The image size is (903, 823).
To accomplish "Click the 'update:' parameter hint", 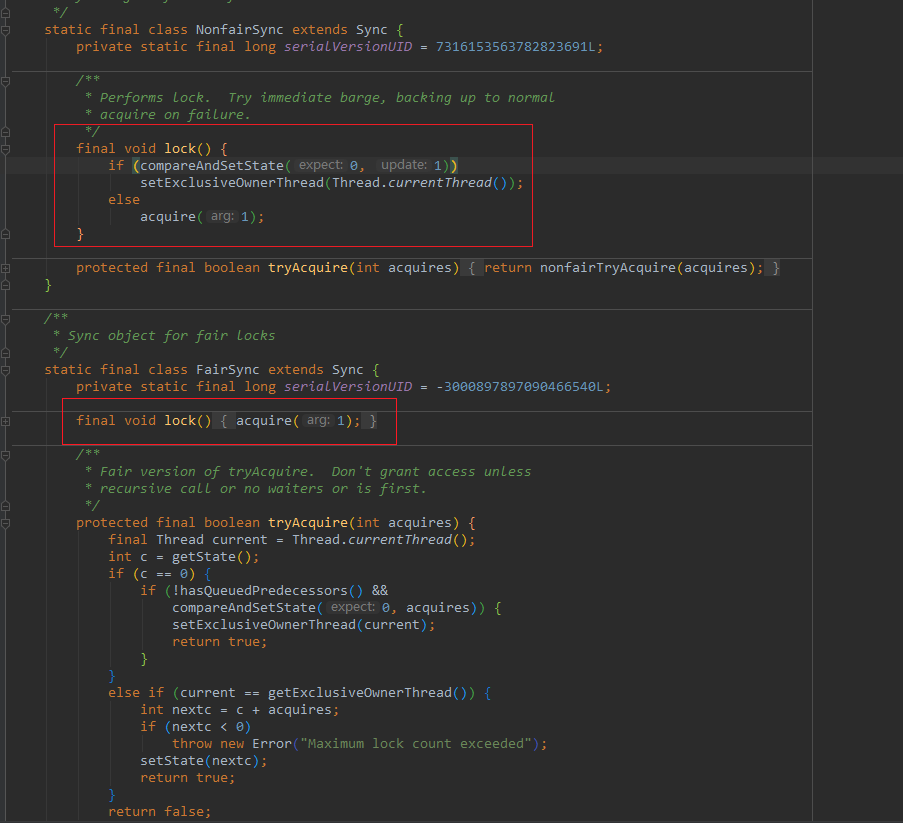I will click(404, 165).
